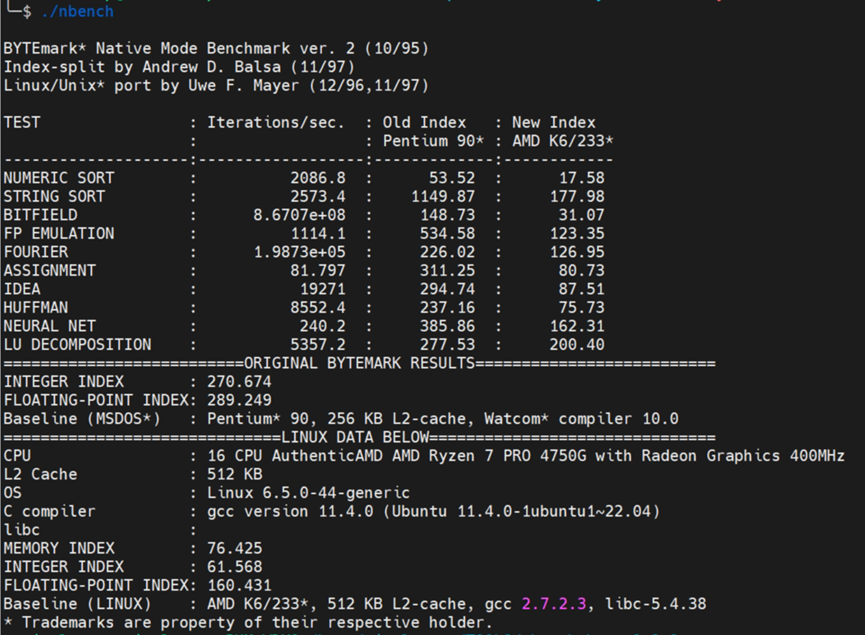Click original INTEGER INDEX value 270.674
Screen dimensions: 865x635
pyautogui.click(x=239, y=382)
